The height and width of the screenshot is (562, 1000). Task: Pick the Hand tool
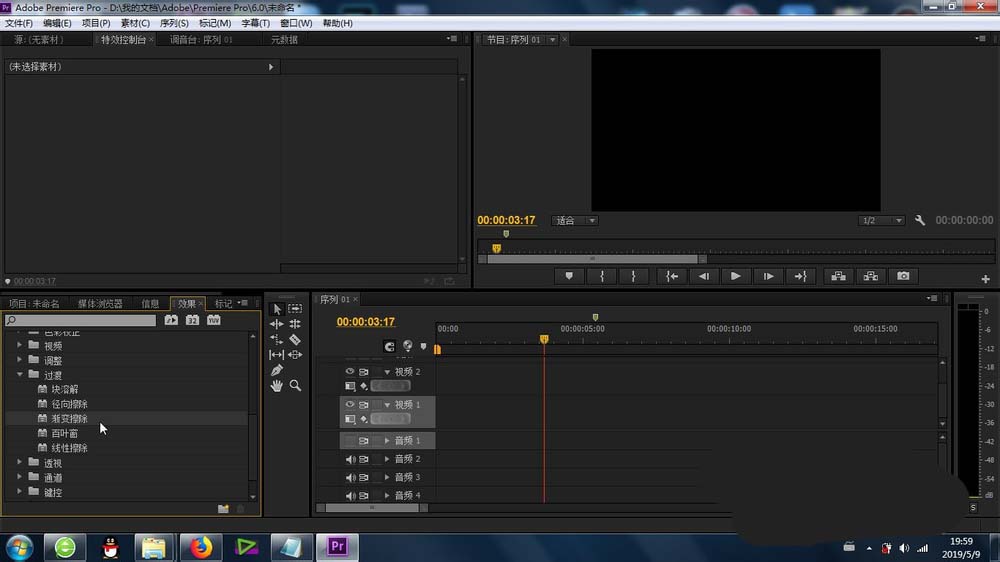[x=277, y=385]
